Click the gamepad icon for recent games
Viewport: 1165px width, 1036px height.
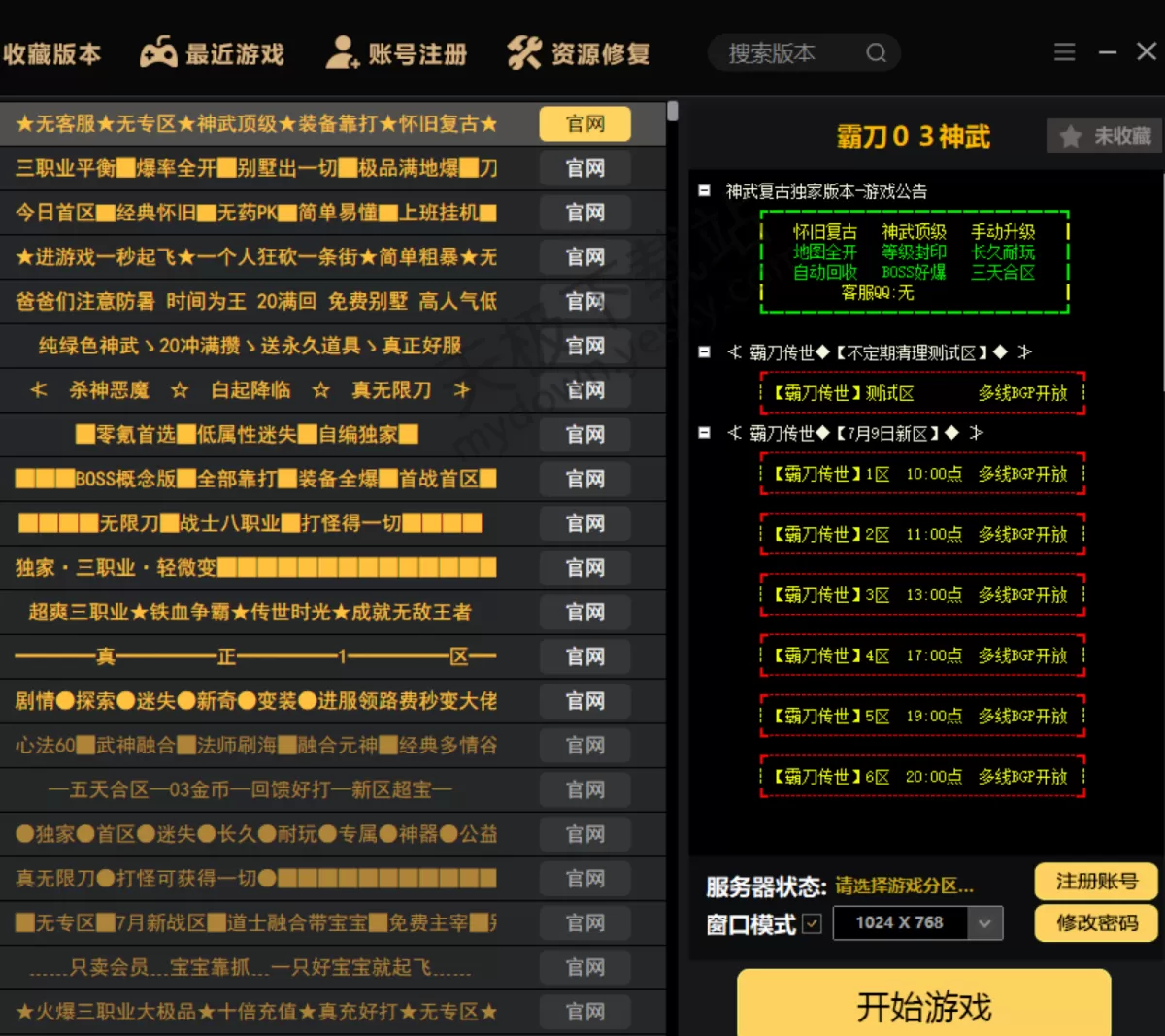point(158,53)
